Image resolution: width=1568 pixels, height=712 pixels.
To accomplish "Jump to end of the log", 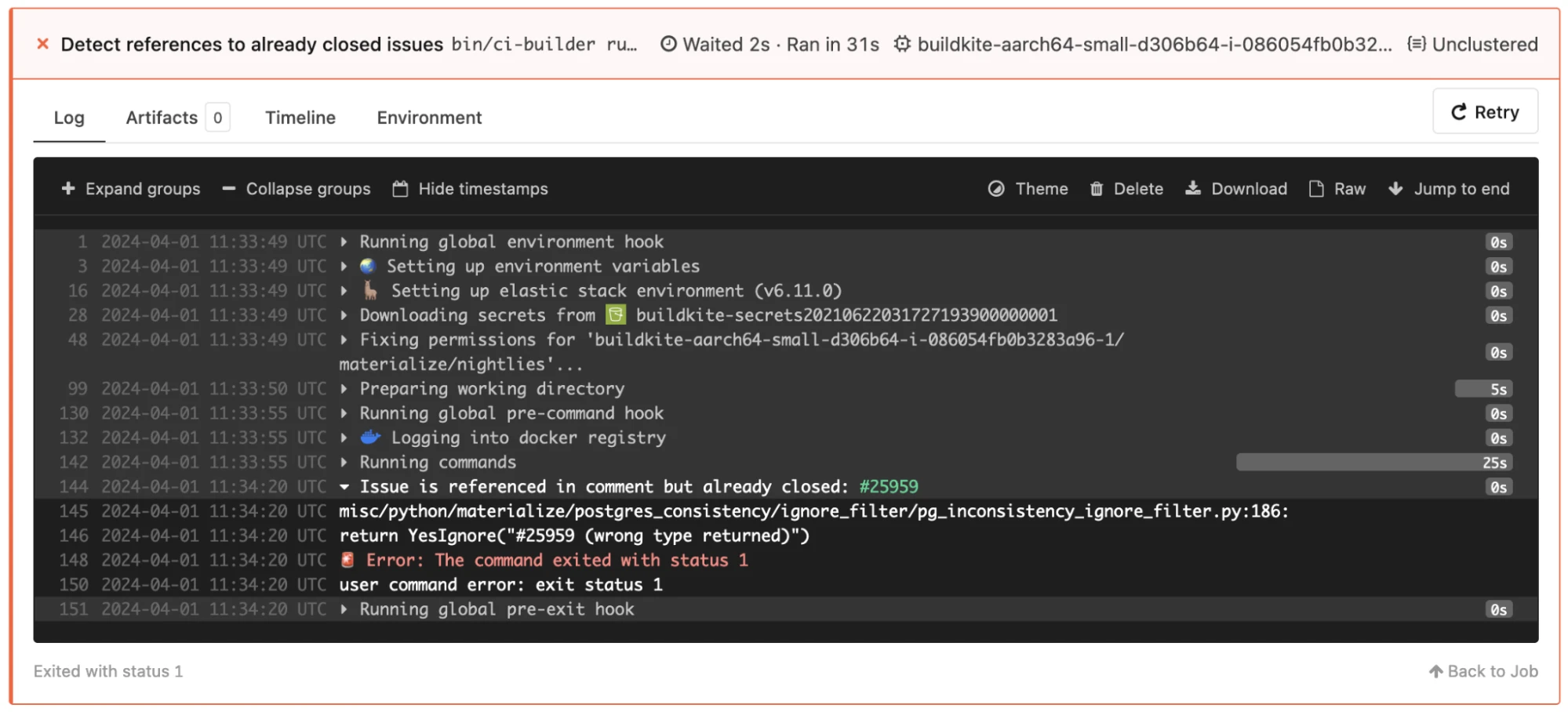I will 1449,188.
